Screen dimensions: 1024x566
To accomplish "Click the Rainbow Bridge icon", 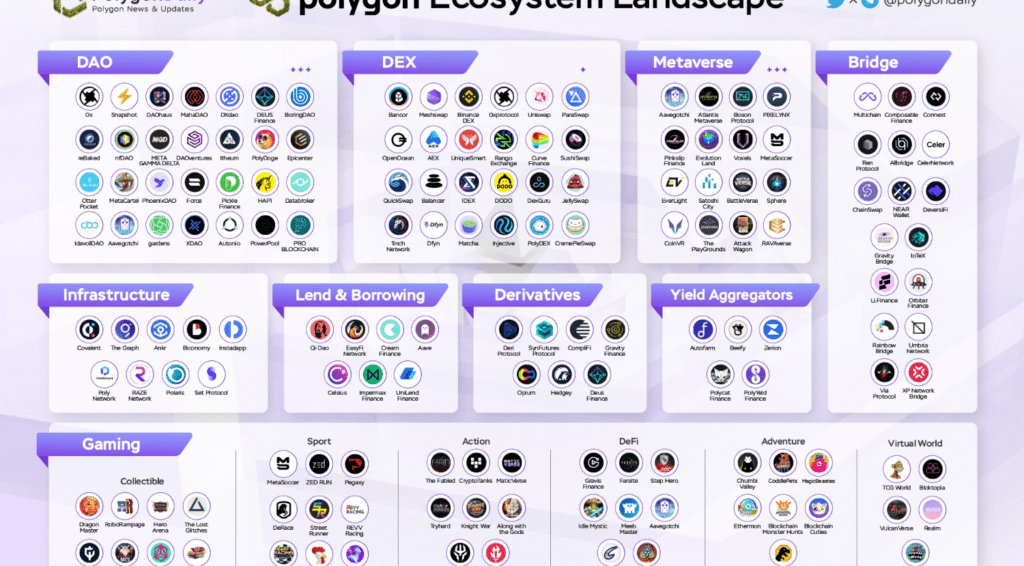I will (884, 327).
